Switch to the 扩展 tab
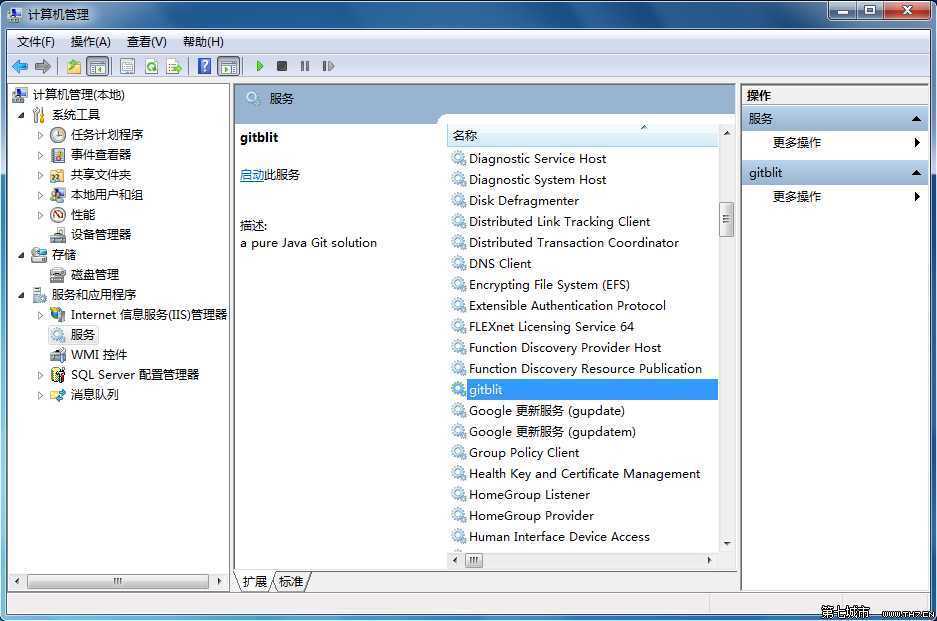Image resolution: width=937 pixels, height=621 pixels. 255,582
